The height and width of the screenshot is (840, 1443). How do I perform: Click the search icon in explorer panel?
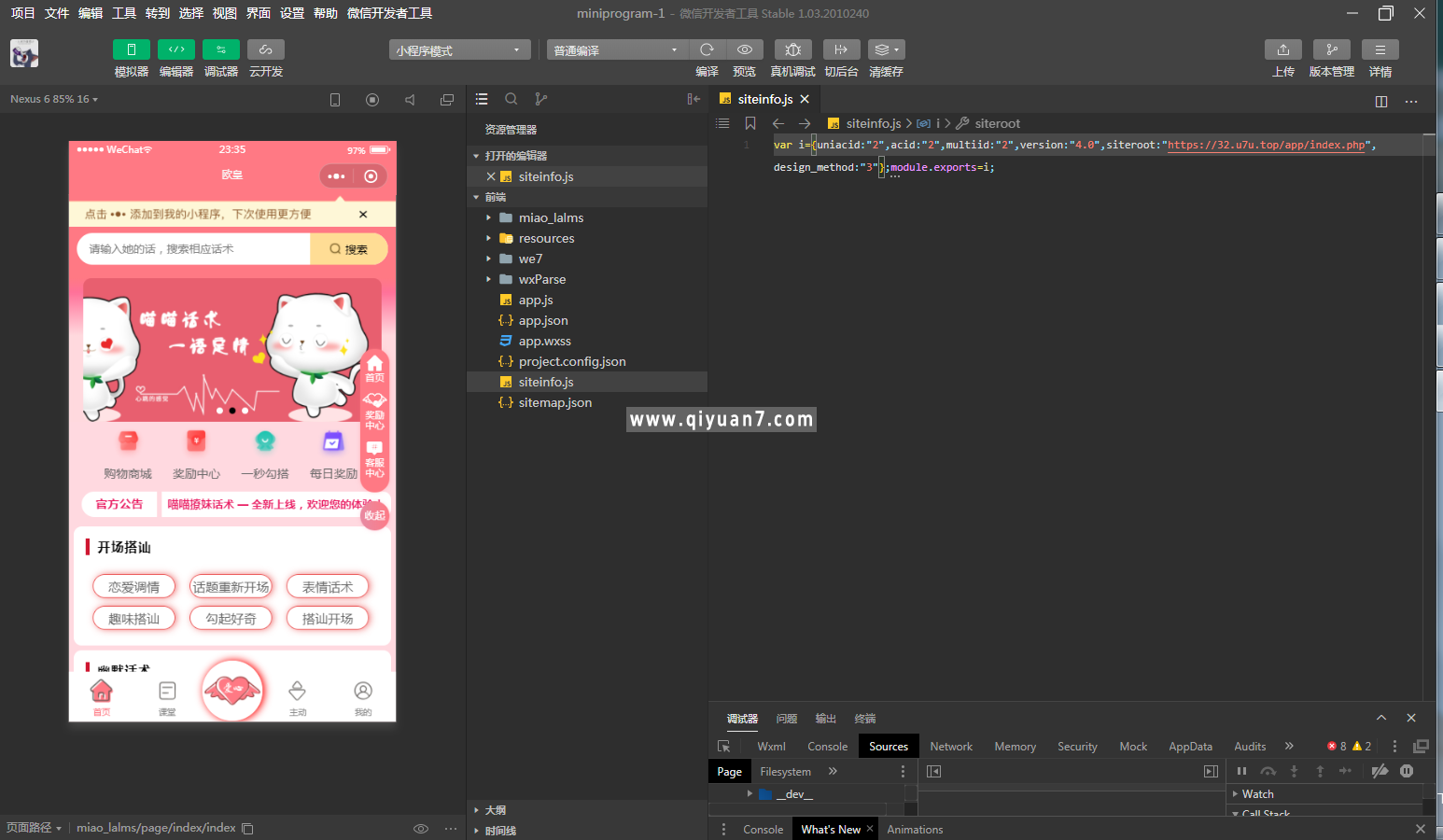(511, 99)
